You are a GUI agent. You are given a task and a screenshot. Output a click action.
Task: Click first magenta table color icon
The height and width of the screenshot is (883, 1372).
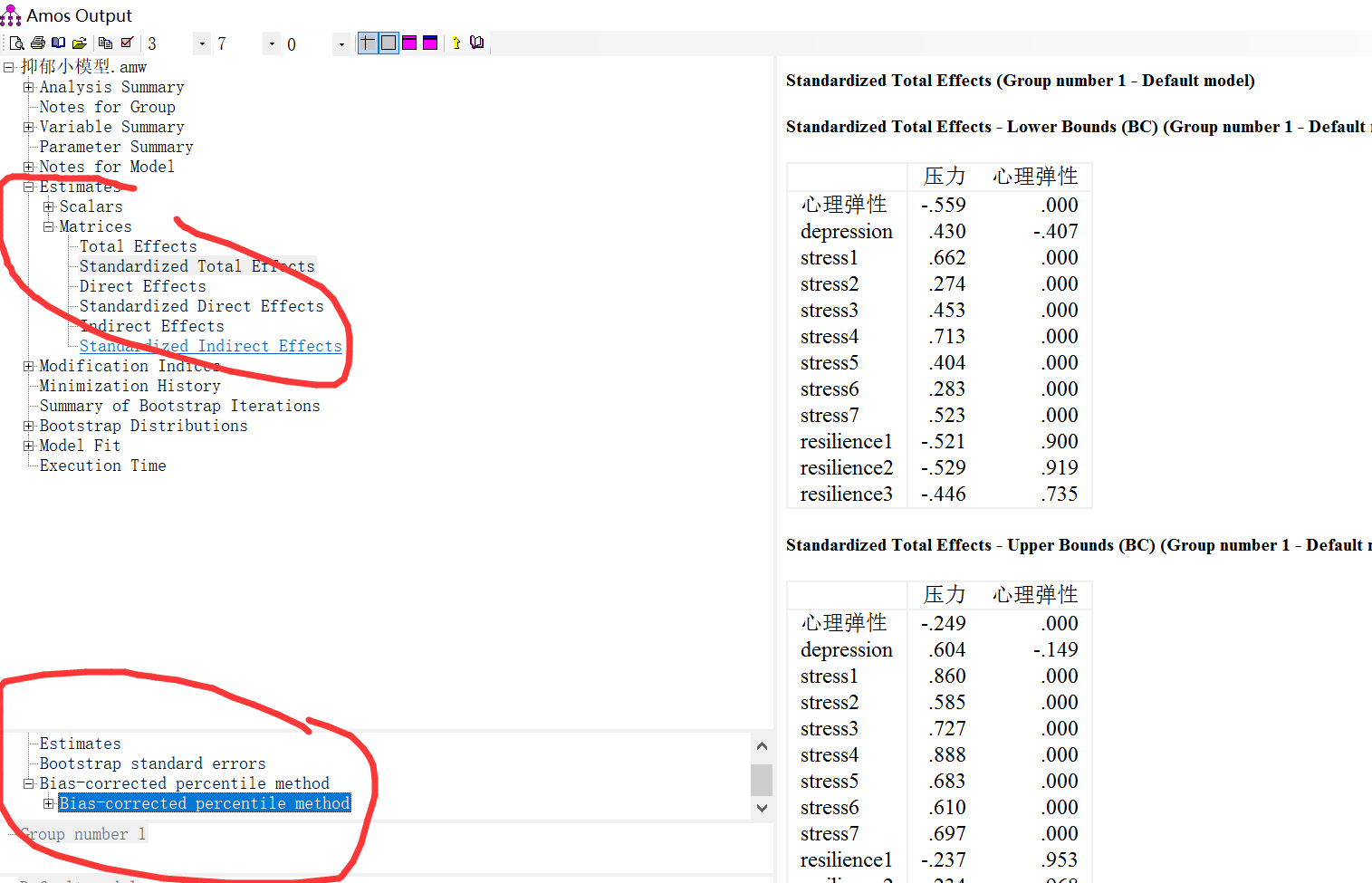coord(409,43)
